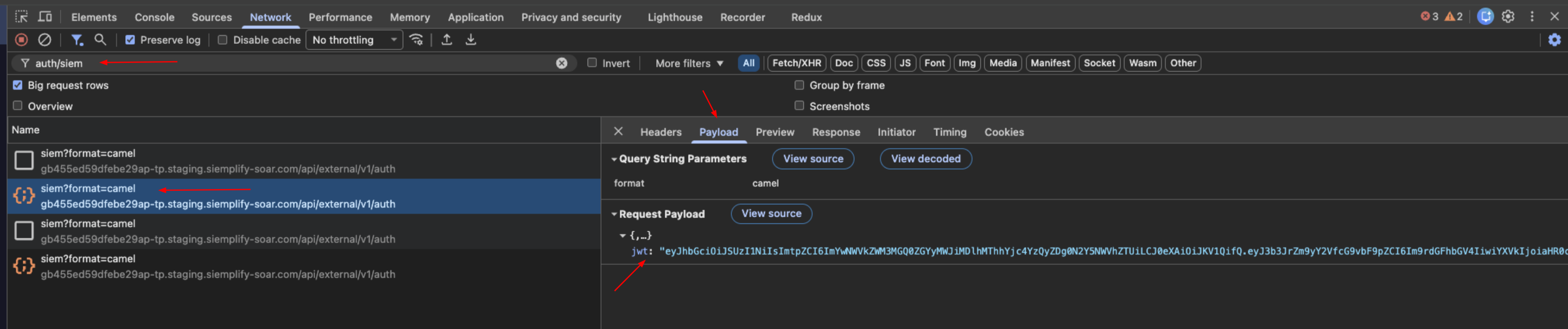Check the Invert filter checkbox
The height and width of the screenshot is (329, 1568).
point(592,63)
